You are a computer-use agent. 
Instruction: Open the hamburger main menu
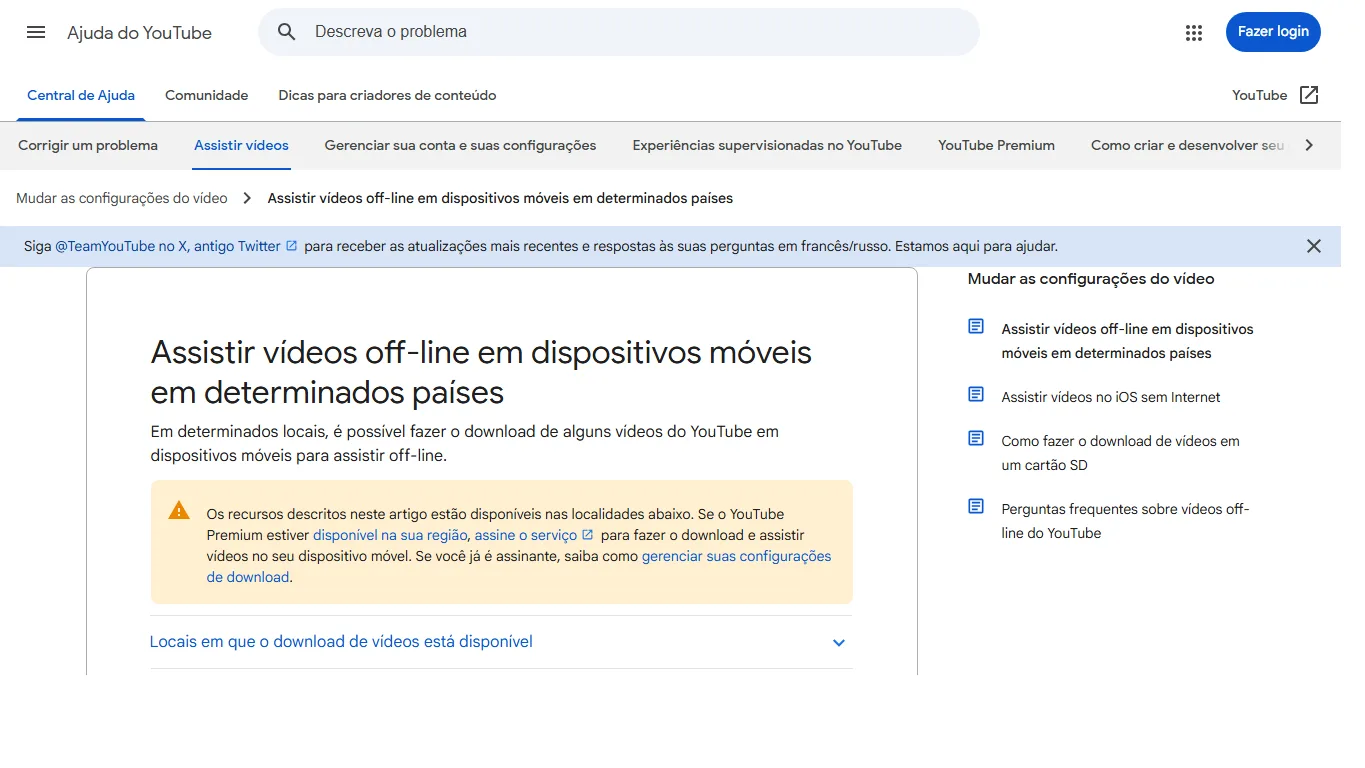(36, 32)
